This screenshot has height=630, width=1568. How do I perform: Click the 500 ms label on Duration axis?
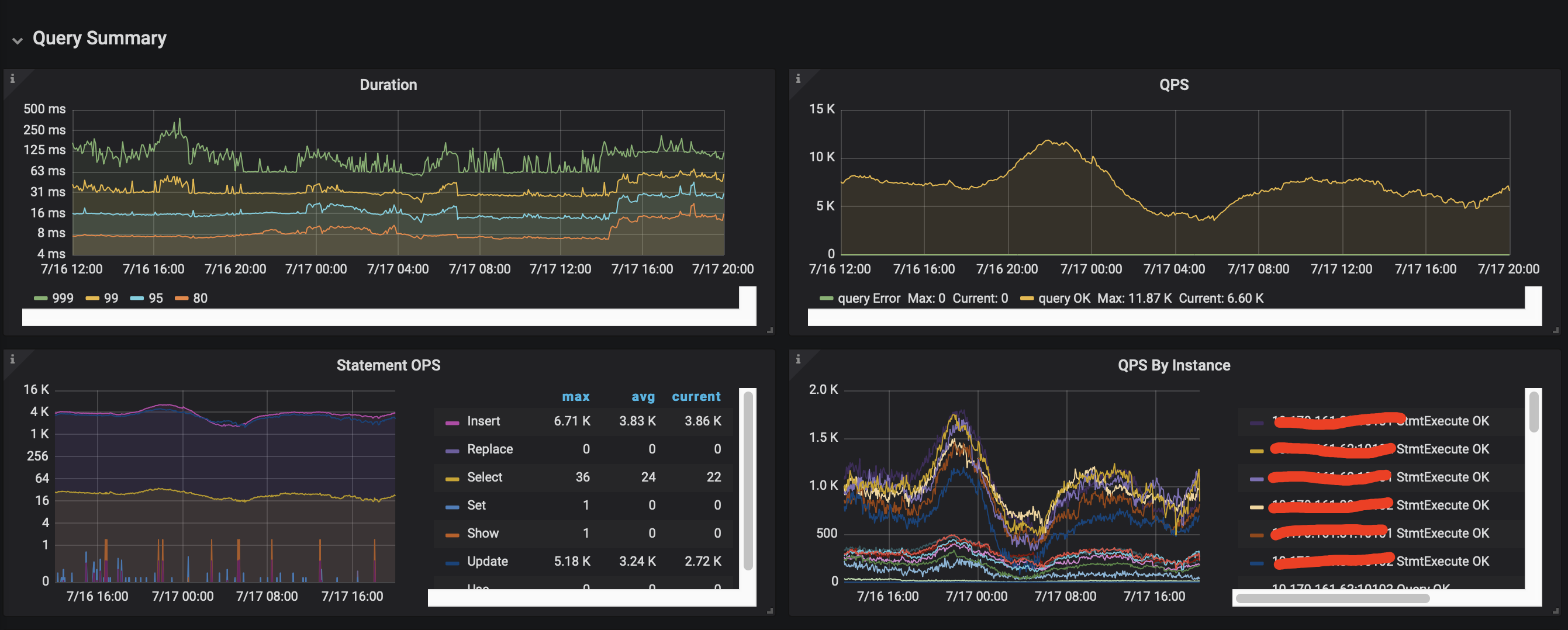[44, 109]
